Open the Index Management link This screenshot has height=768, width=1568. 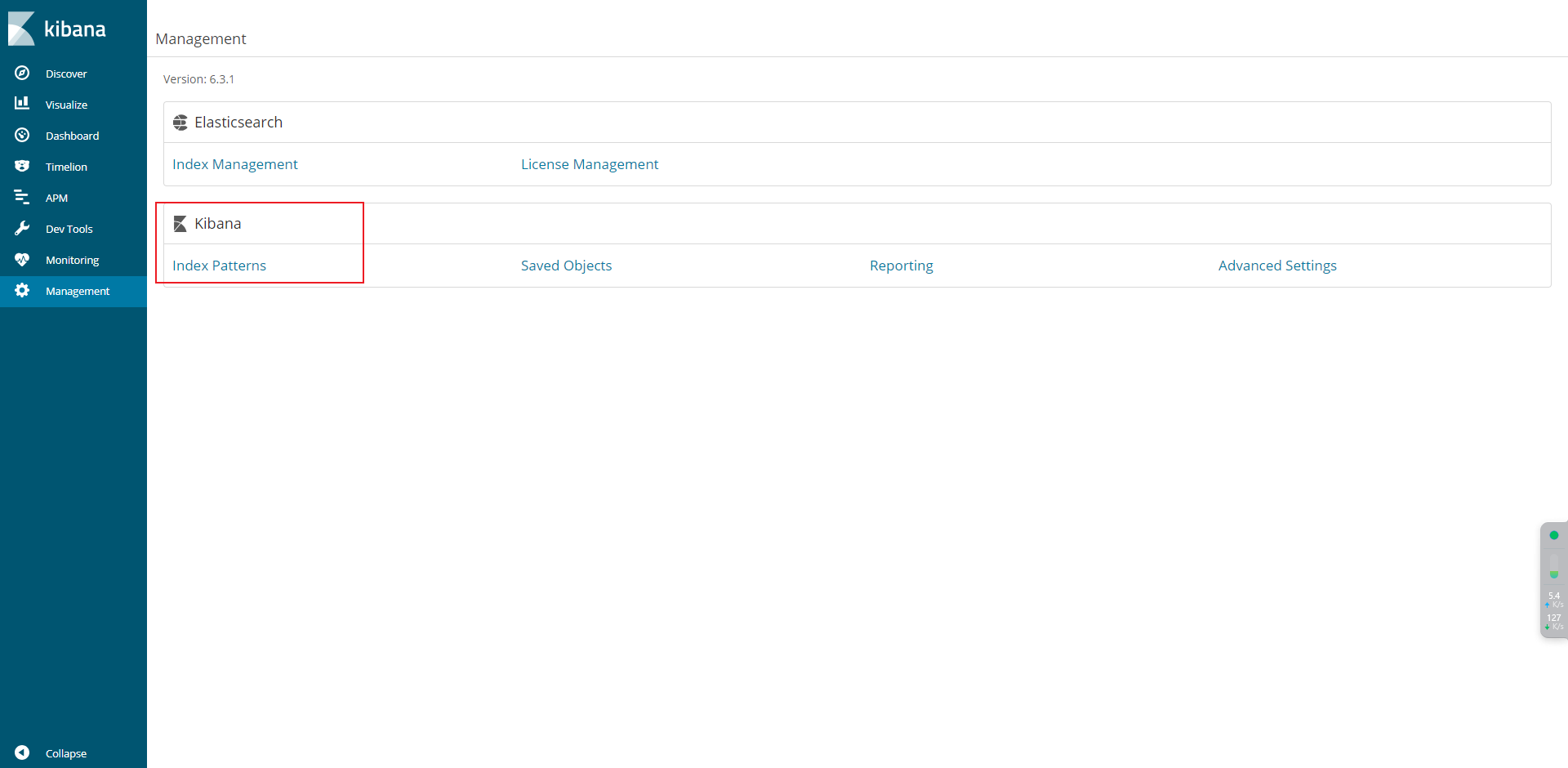235,164
